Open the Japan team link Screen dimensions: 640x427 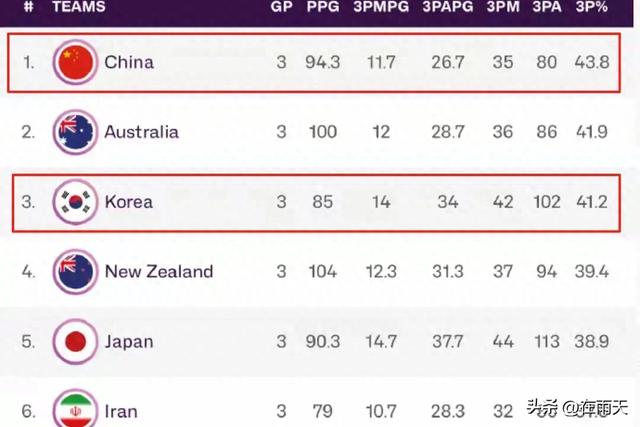click(x=129, y=342)
